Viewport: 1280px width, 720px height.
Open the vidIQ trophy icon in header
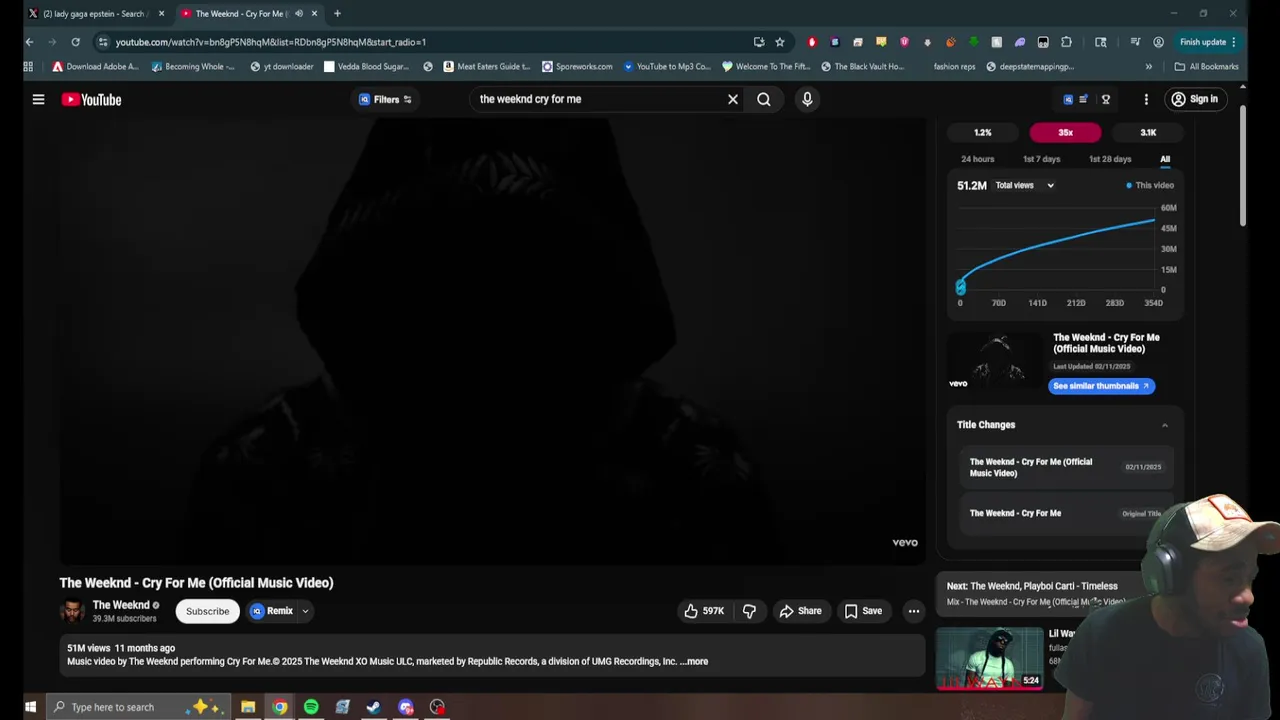(x=1106, y=99)
